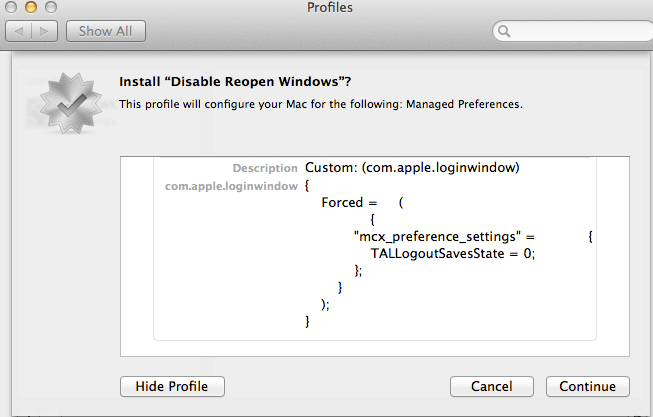Click the 'Custom: (com.apple.loginwindow)' value
Image resolution: width=653 pixels, height=417 pixels.
pos(412,167)
